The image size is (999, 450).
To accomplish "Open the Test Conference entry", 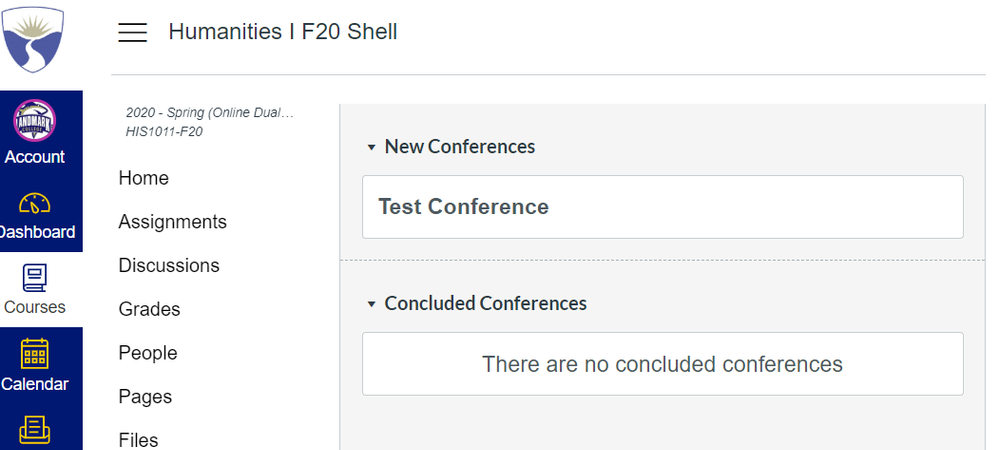I will [x=464, y=207].
